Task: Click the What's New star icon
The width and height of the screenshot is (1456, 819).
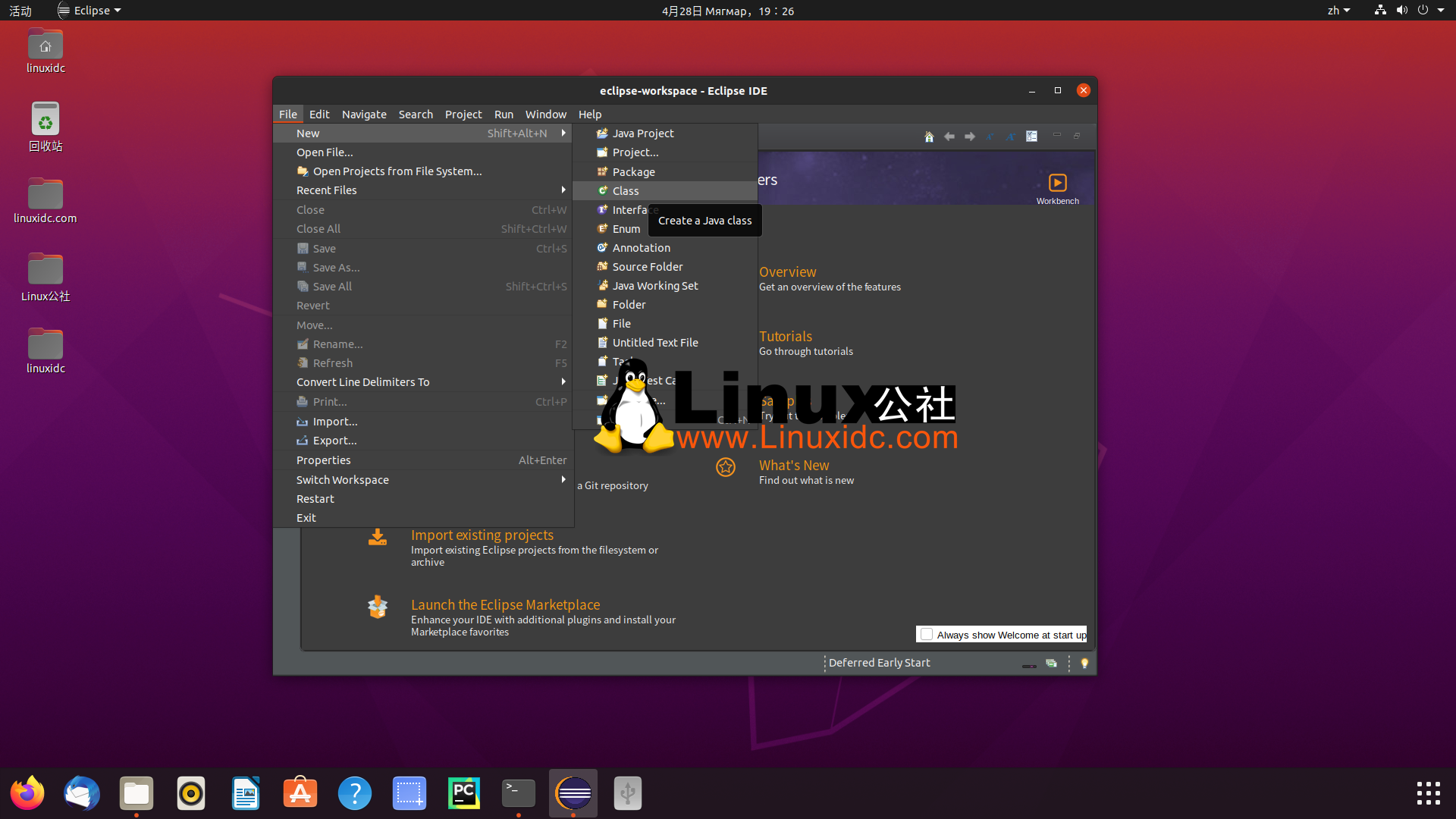Action: (x=726, y=467)
